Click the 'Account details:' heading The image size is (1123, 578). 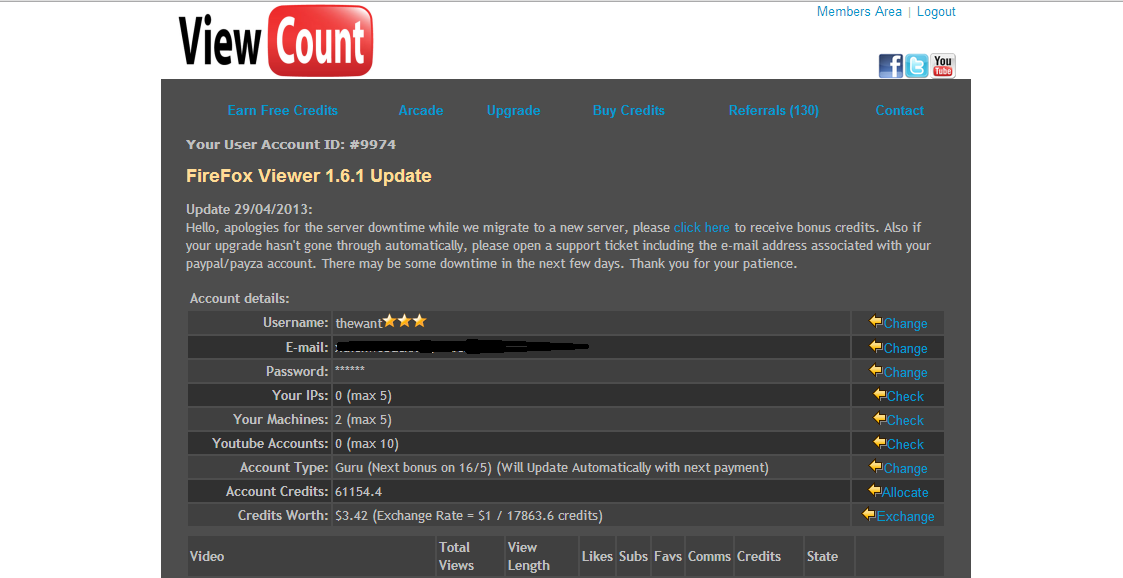(x=240, y=299)
